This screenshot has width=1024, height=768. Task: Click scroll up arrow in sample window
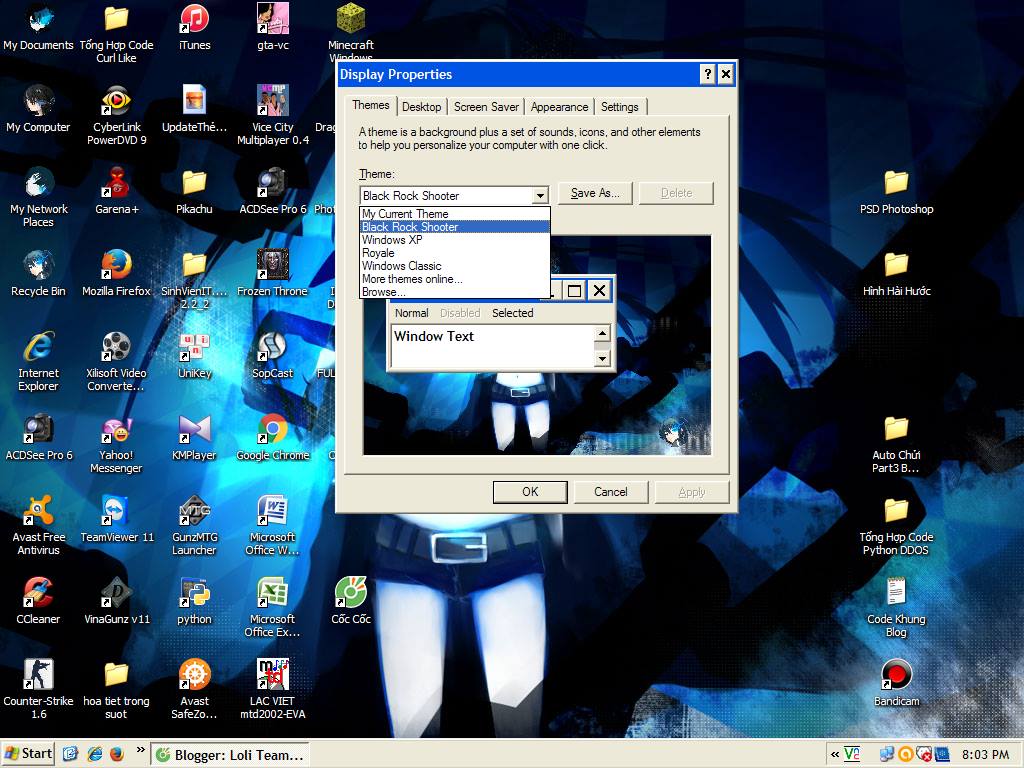[601, 334]
